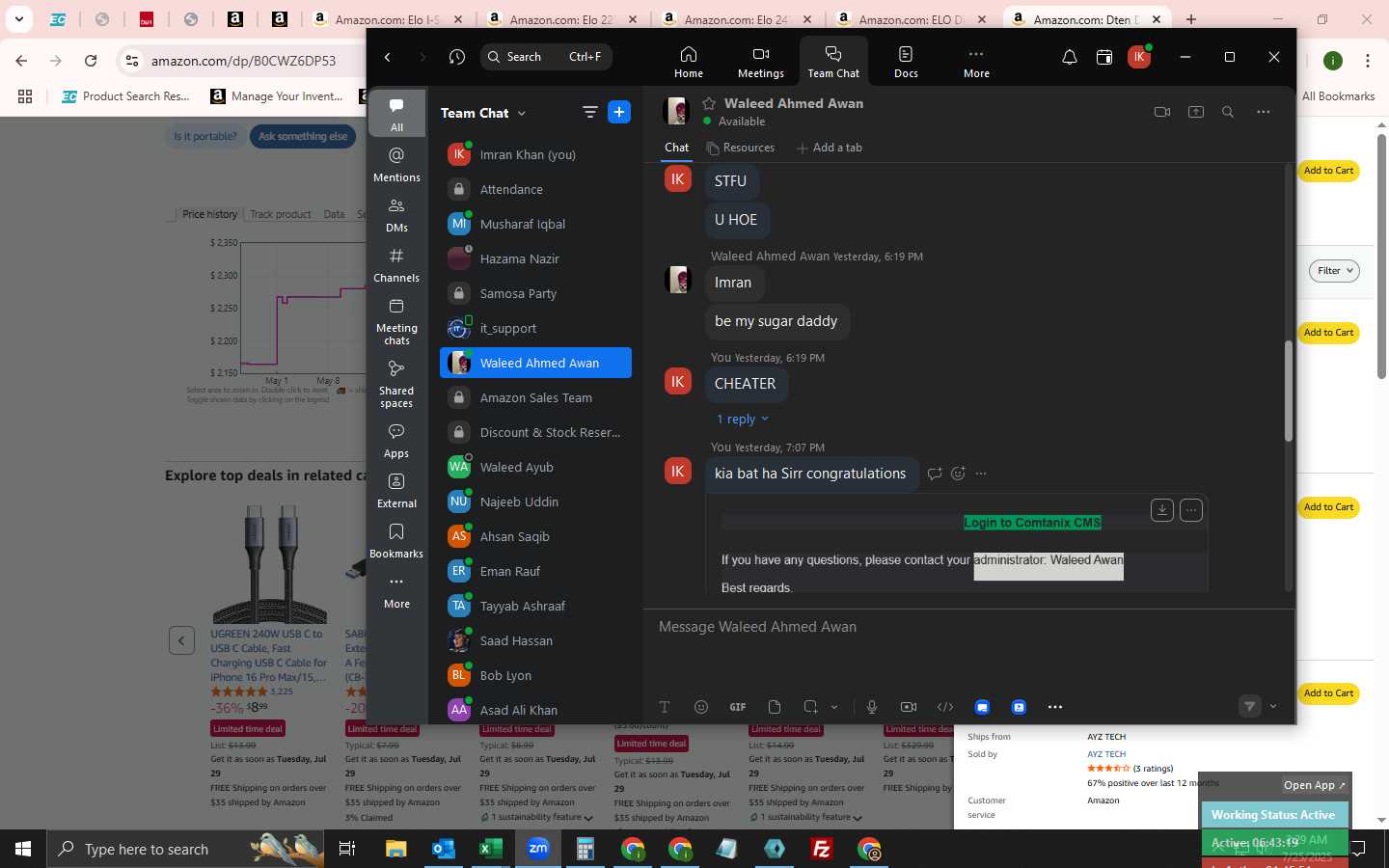Open the More menu in Zoom's top bar
Viewport: 1389px width, 868px height.
point(976,62)
